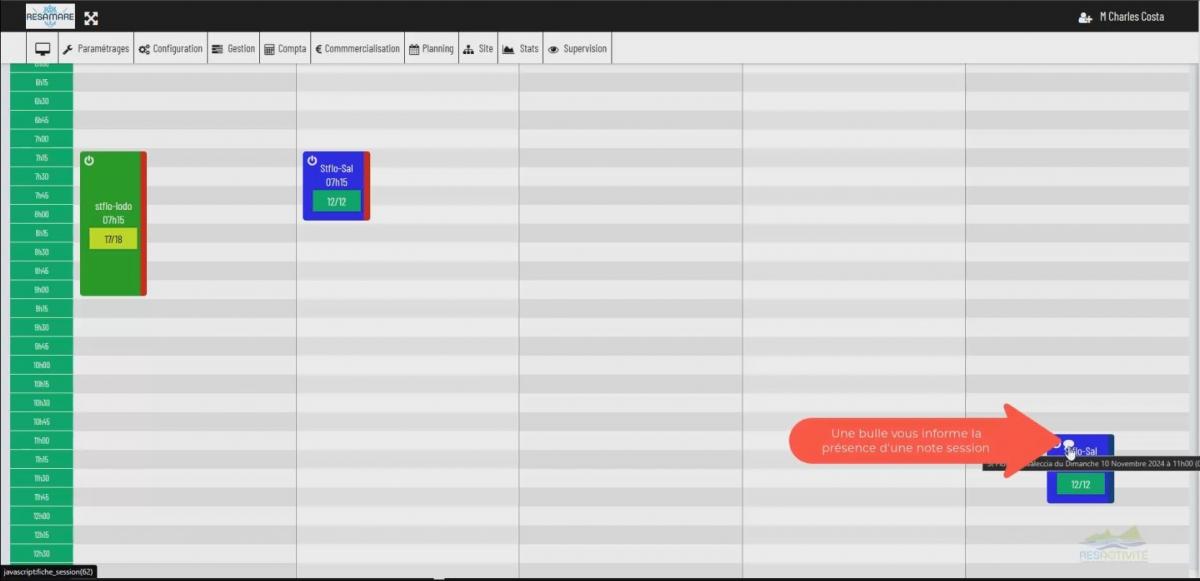Screen dimensions: 1200x581
Task: Click the 12/12 badge on the 07h15 Stflo-Sal session
Action: click(336, 201)
